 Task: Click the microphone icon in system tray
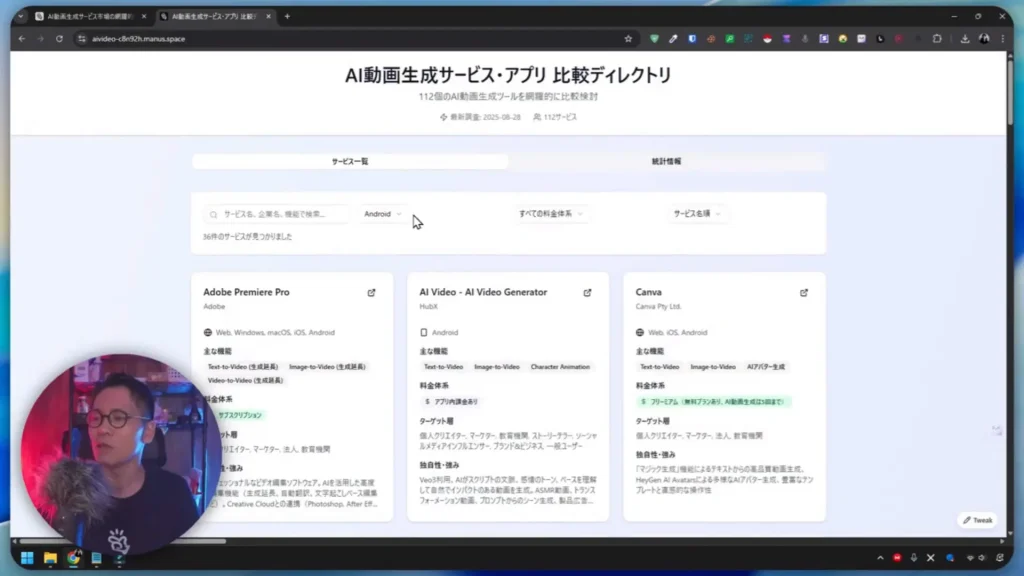click(914, 558)
